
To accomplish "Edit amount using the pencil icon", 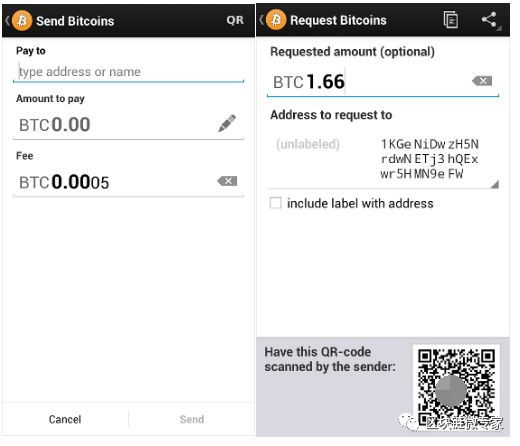I will [227, 123].
